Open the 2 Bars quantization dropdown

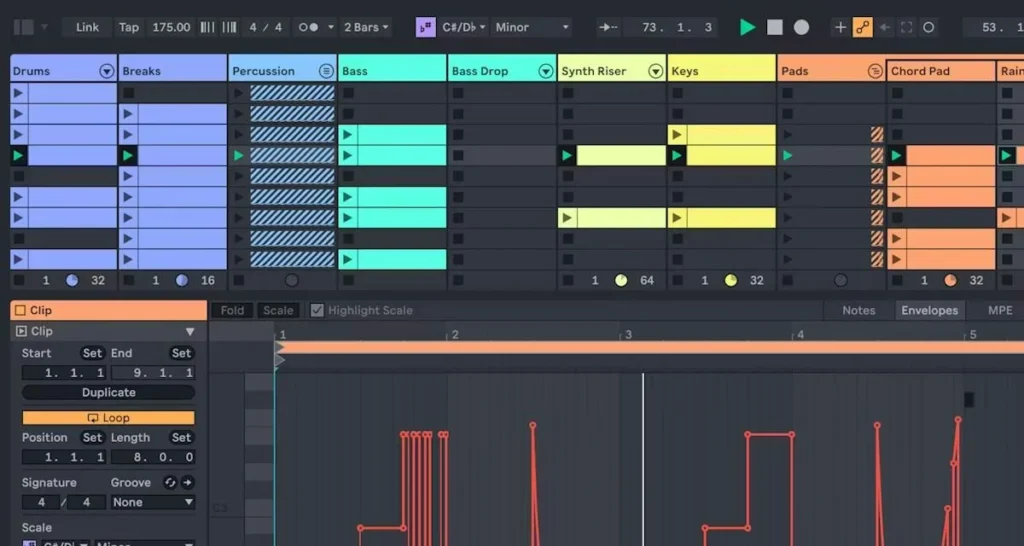click(366, 27)
